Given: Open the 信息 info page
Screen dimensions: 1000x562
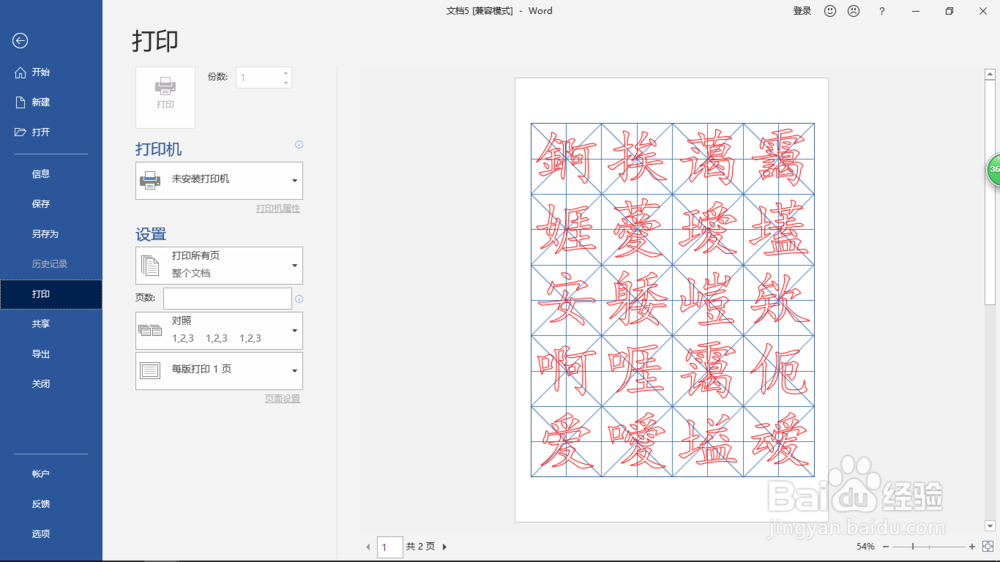Looking at the screenshot, I should click(x=41, y=174).
